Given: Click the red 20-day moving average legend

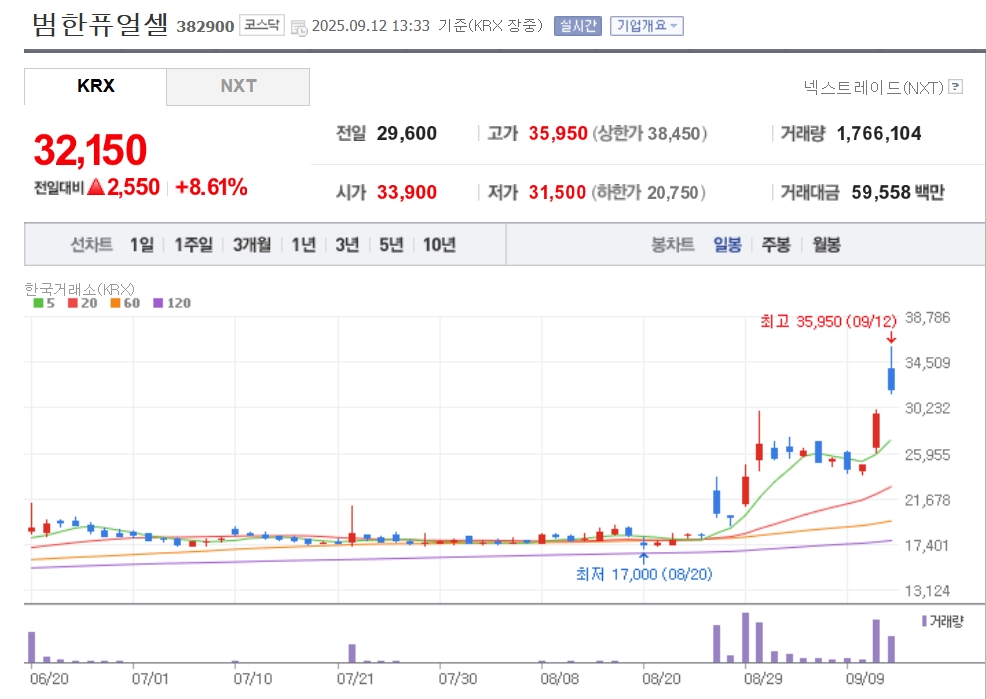Looking at the screenshot, I should point(82,303).
